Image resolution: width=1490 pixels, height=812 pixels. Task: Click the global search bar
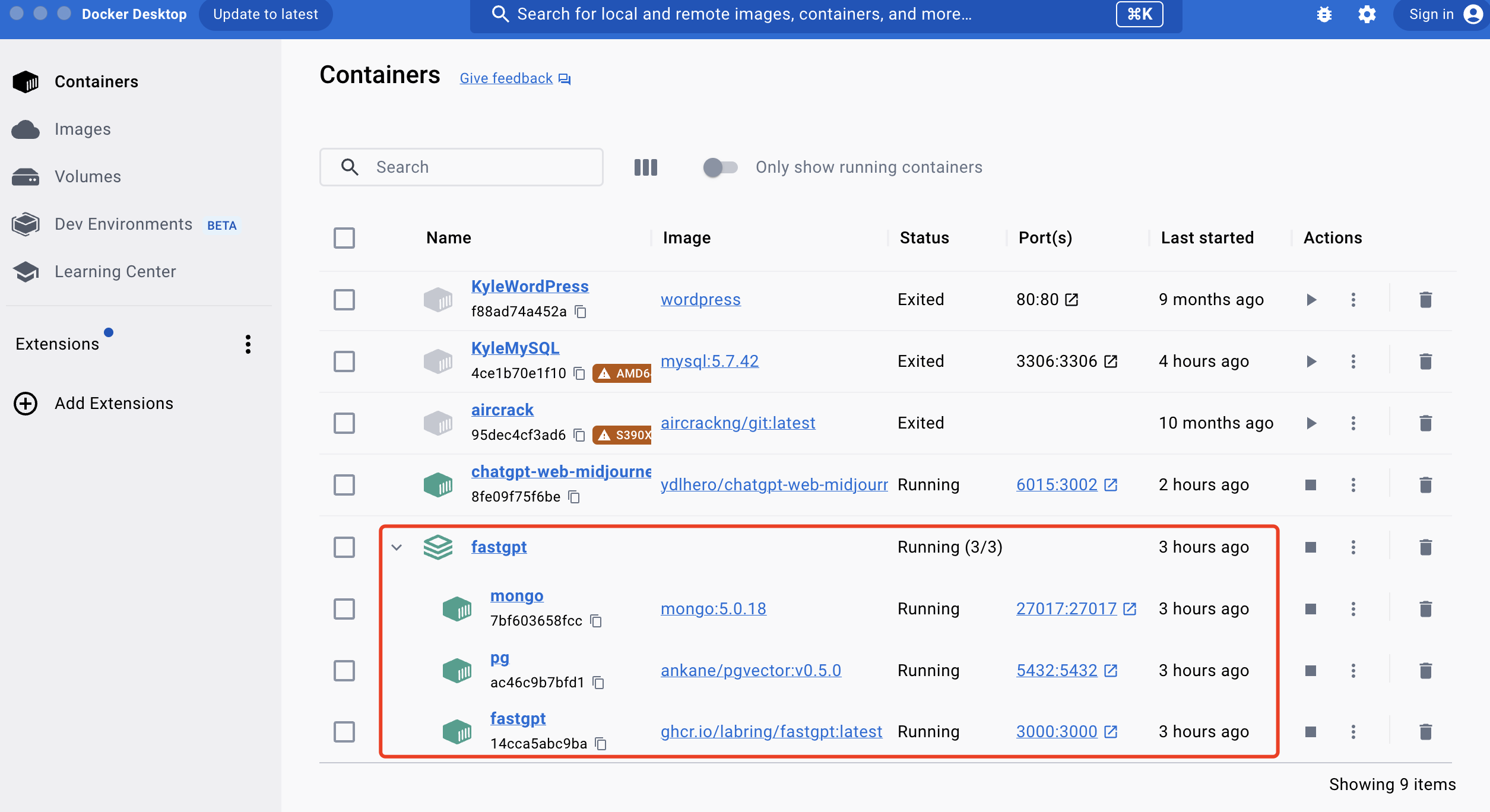(x=826, y=14)
